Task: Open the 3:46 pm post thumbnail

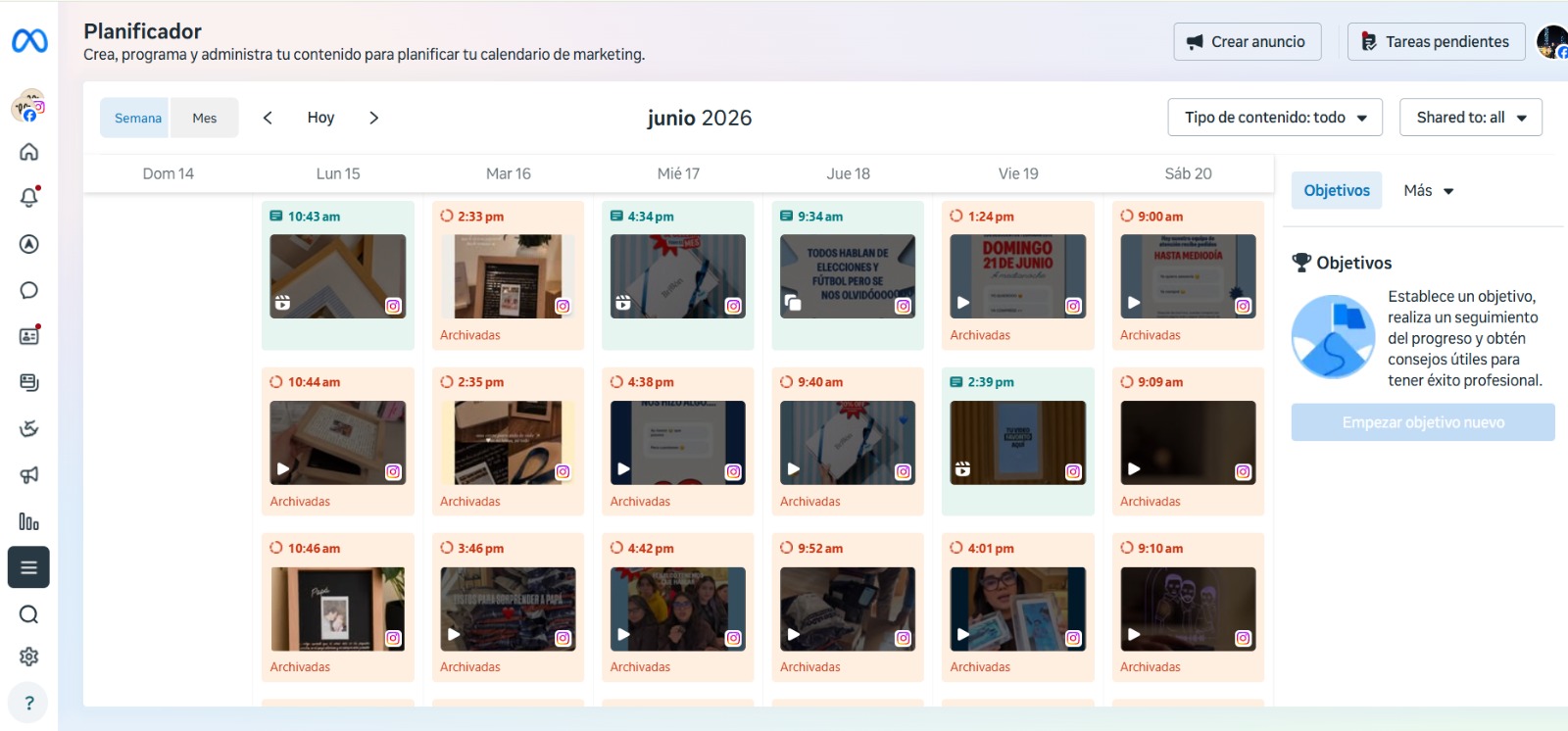Action: (x=508, y=609)
